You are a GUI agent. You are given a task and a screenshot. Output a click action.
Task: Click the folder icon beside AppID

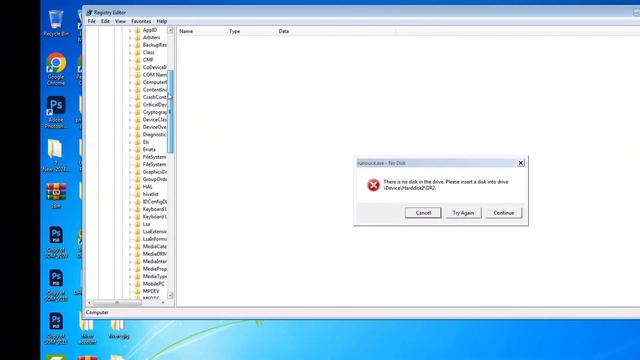(138, 30)
